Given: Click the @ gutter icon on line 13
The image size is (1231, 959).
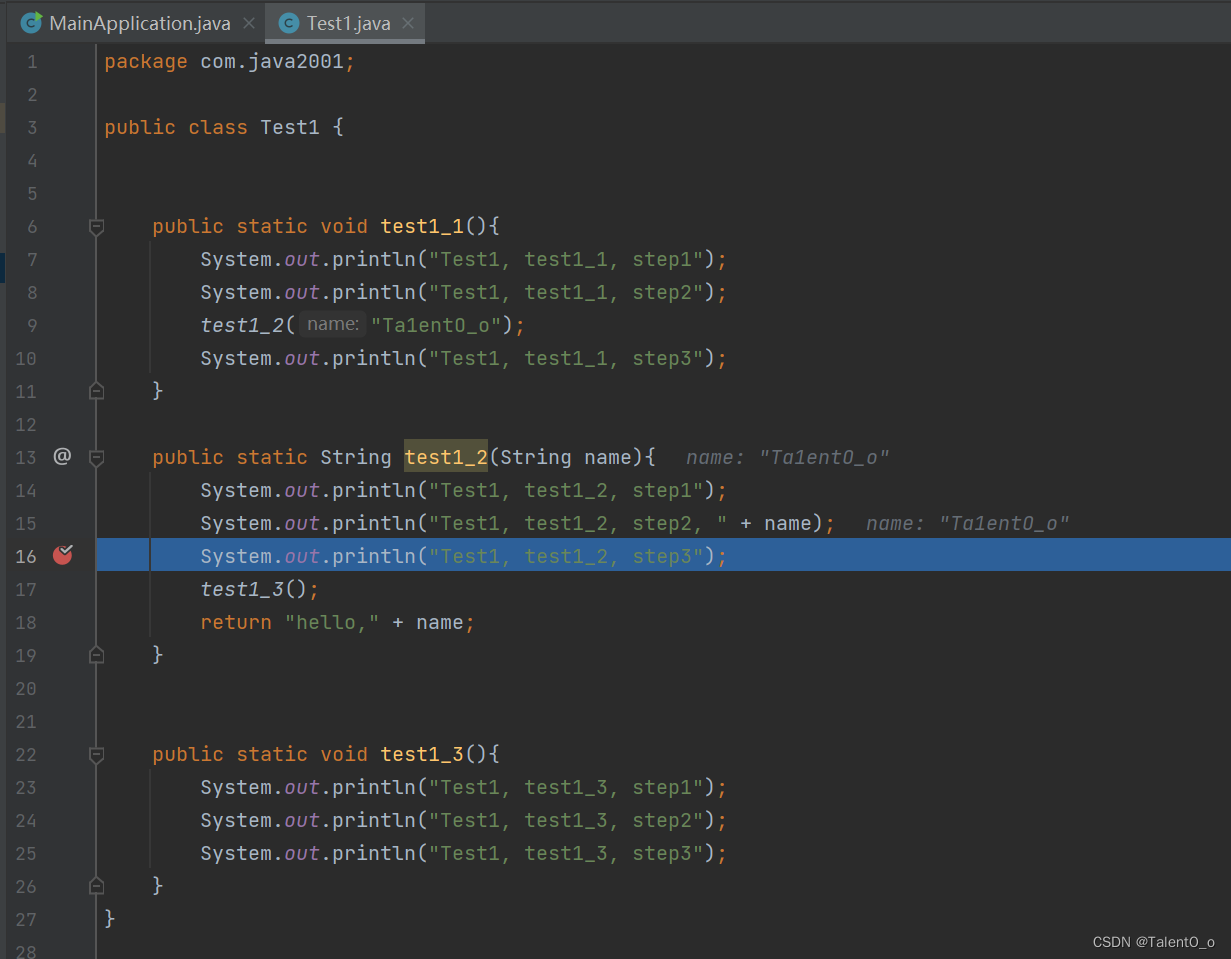Looking at the screenshot, I should (x=62, y=456).
